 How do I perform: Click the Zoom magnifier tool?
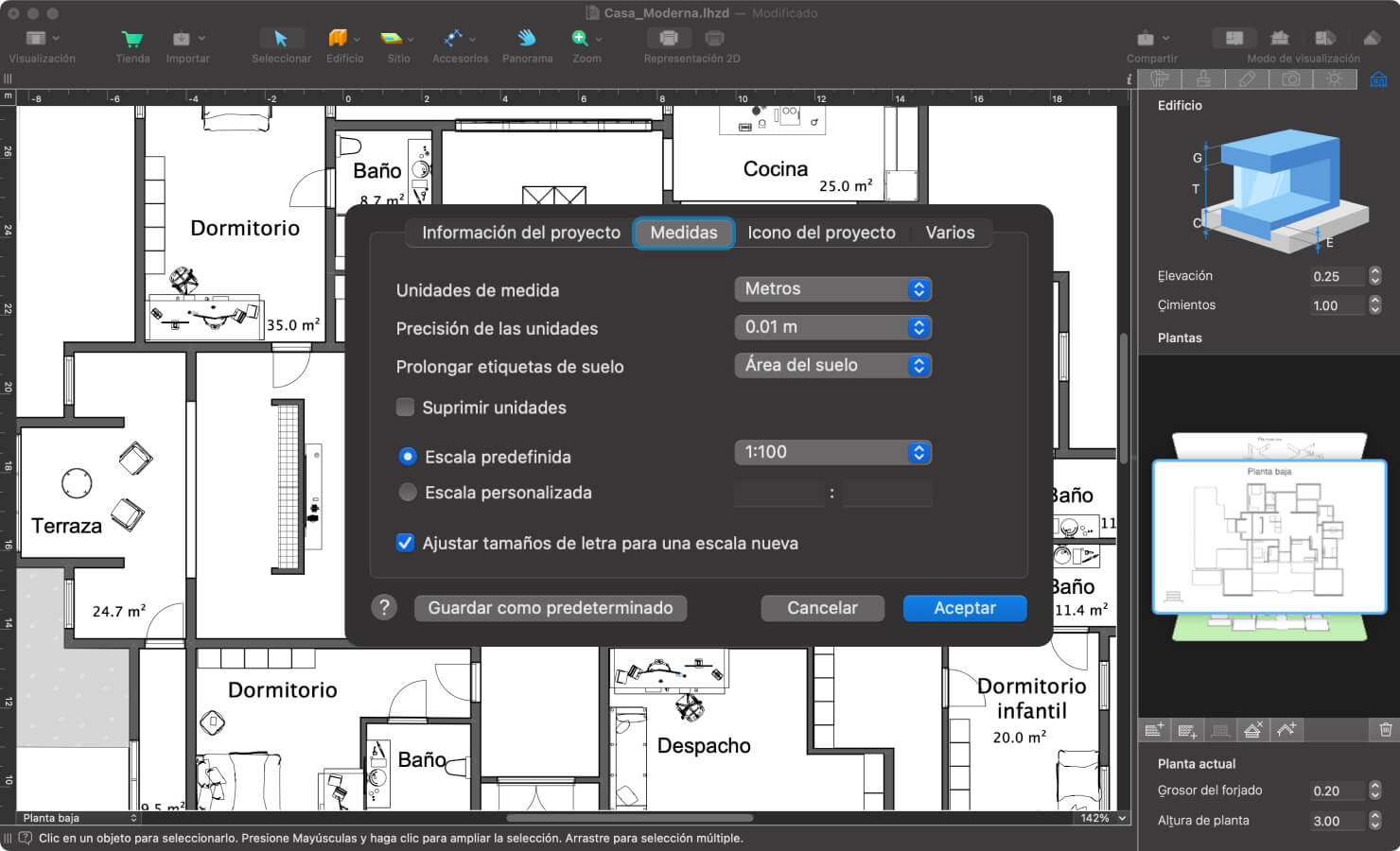pos(580,39)
